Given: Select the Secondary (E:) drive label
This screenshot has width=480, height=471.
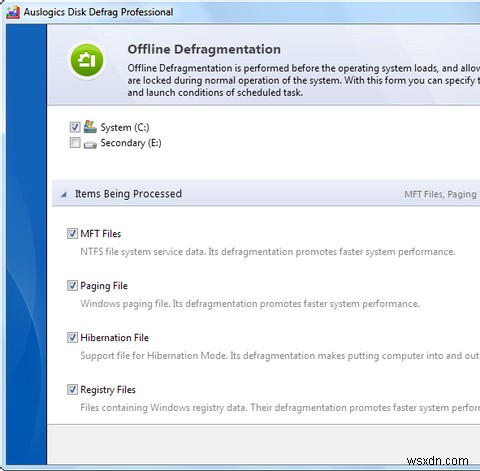Looking at the screenshot, I should pos(131,143).
